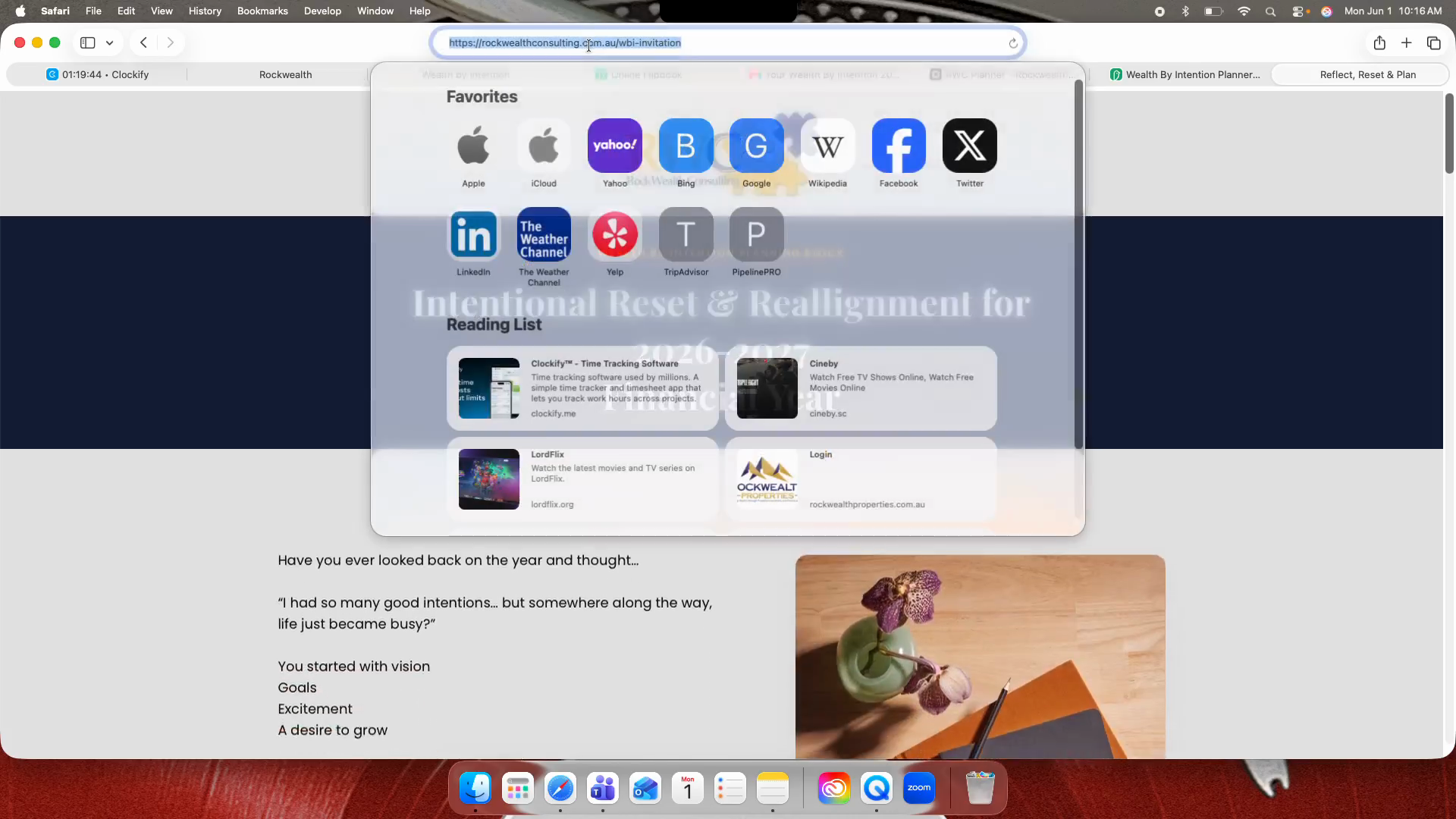Click the orchid and notebook image
The height and width of the screenshot is (819, 1456).
tap(980, 657)
